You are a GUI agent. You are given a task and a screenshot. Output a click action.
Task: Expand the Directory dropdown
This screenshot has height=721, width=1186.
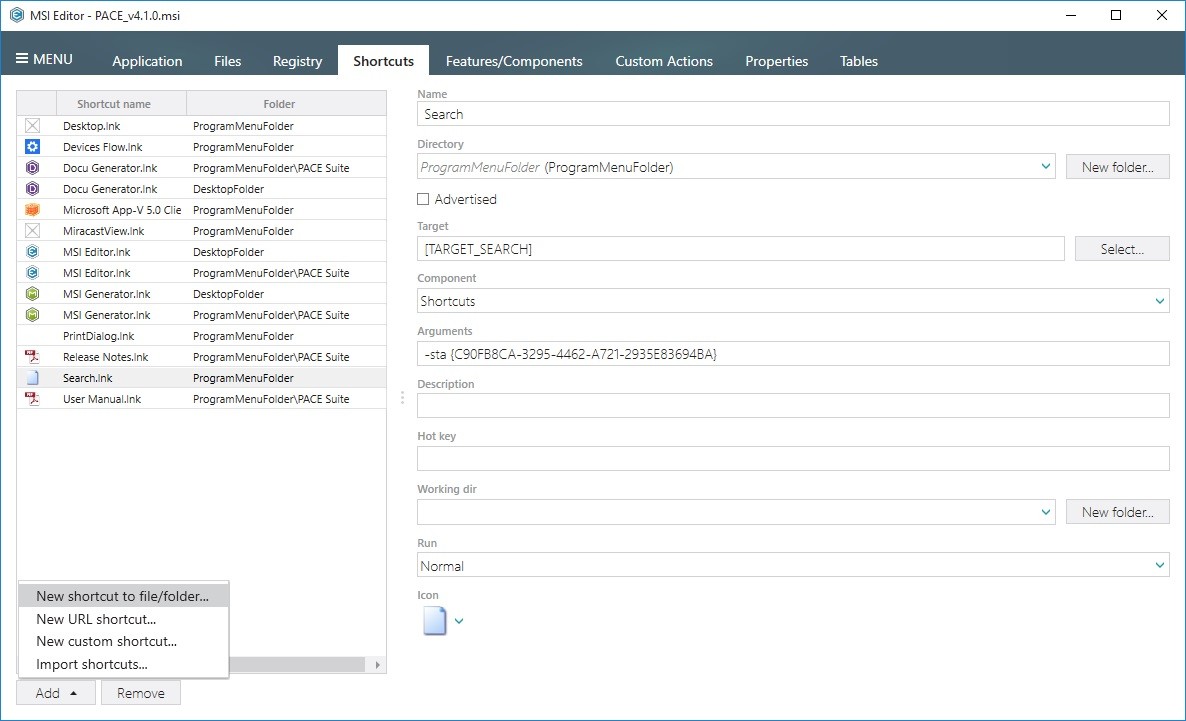tap(1046, 166)
